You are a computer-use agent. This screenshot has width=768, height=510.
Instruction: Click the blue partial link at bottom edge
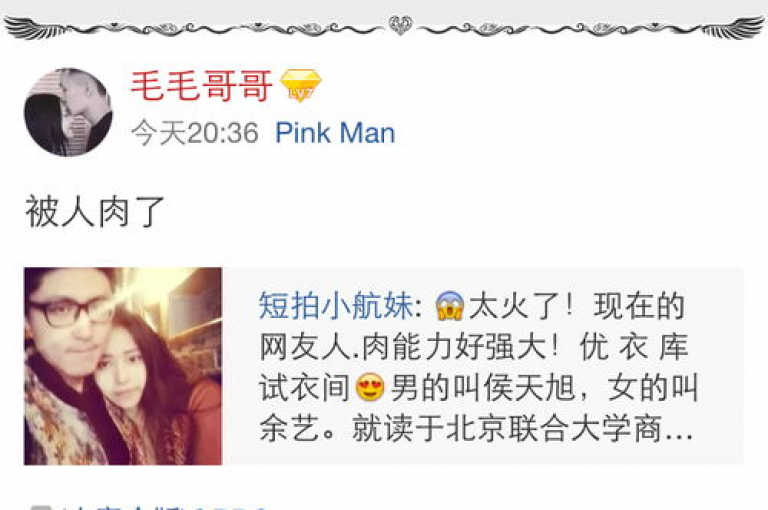pyautogui.click(x=230, y=508)
